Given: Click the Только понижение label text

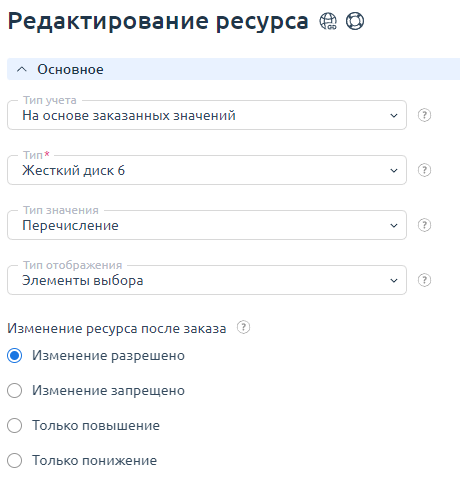Looking at the screenshot, I should click(94, 460).
